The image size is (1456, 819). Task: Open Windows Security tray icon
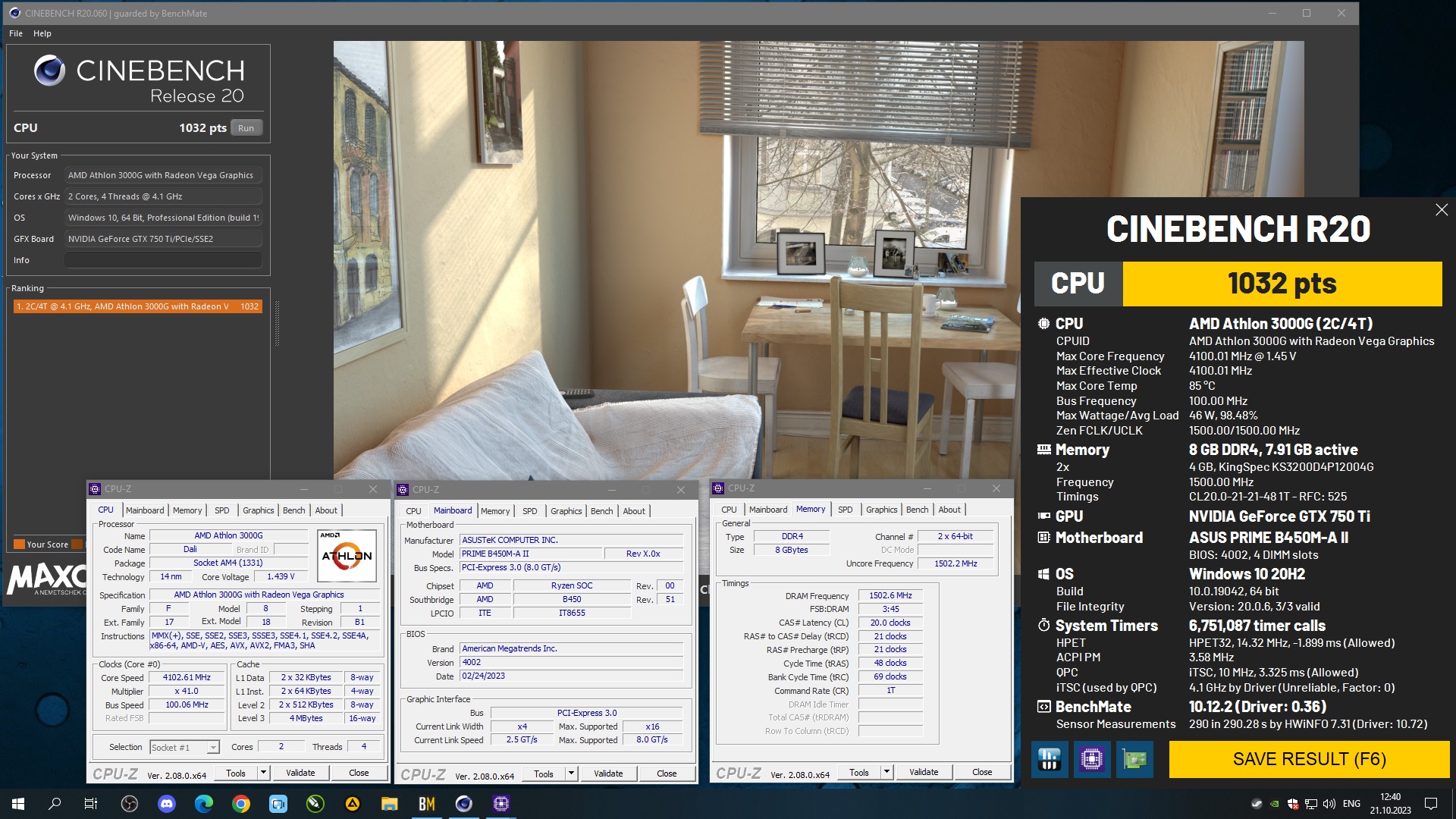click(1293, 804)
